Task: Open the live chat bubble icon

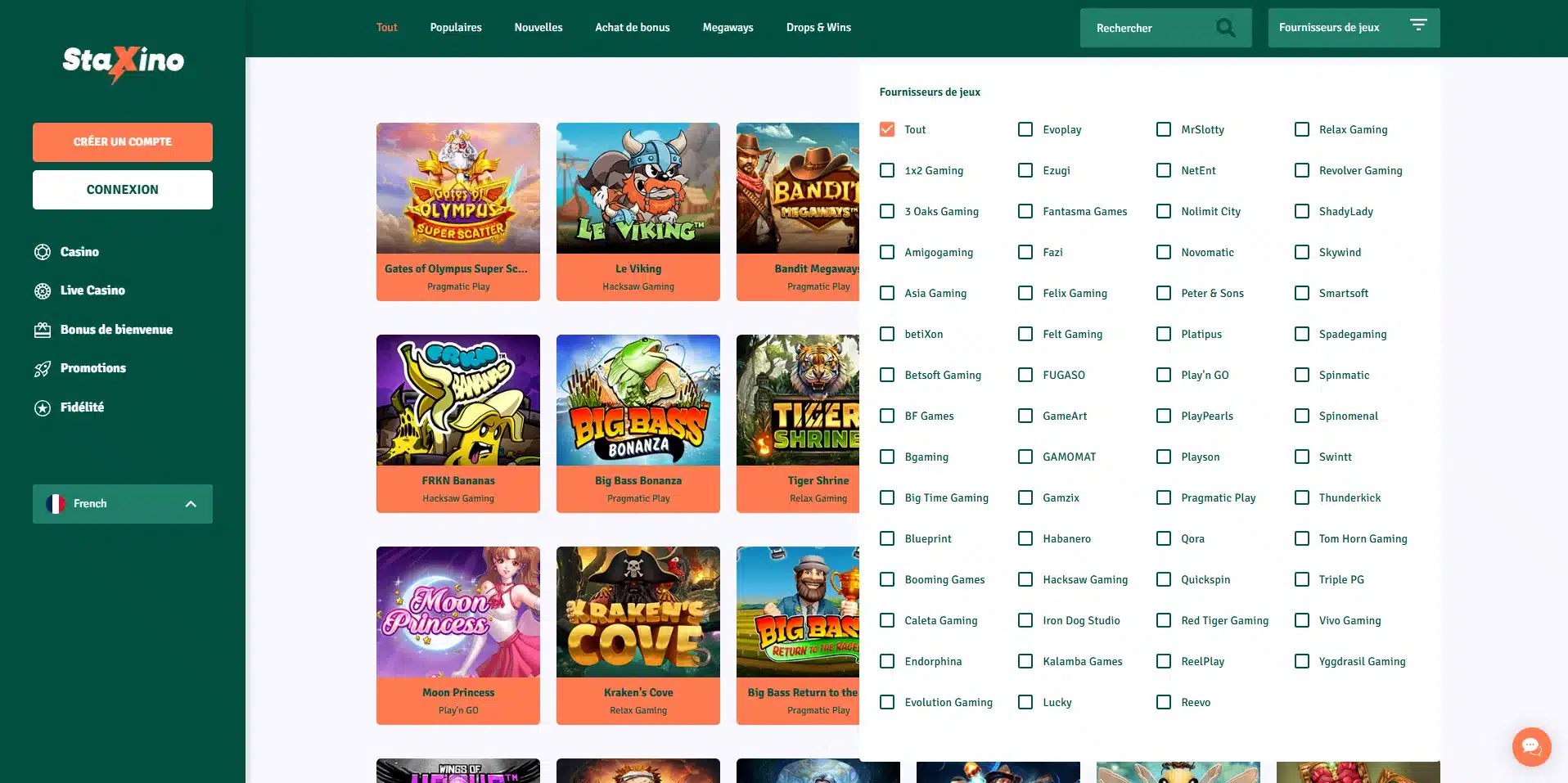Action: (1531, 746)
